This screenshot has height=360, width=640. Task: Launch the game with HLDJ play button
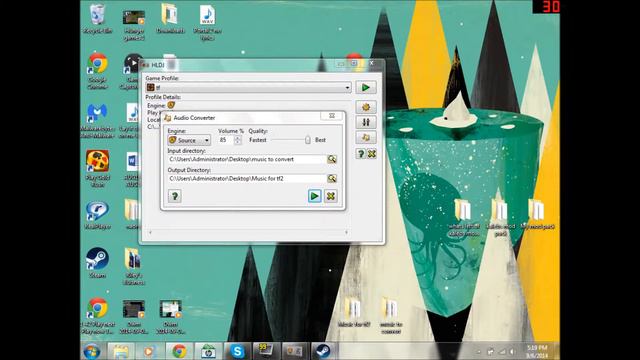tap(366, 87)
